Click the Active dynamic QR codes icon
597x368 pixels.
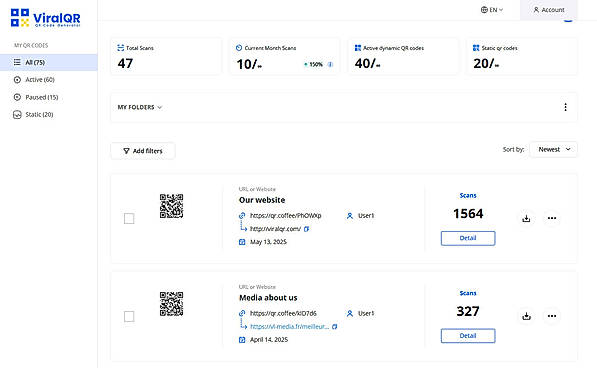pos(358,48)
